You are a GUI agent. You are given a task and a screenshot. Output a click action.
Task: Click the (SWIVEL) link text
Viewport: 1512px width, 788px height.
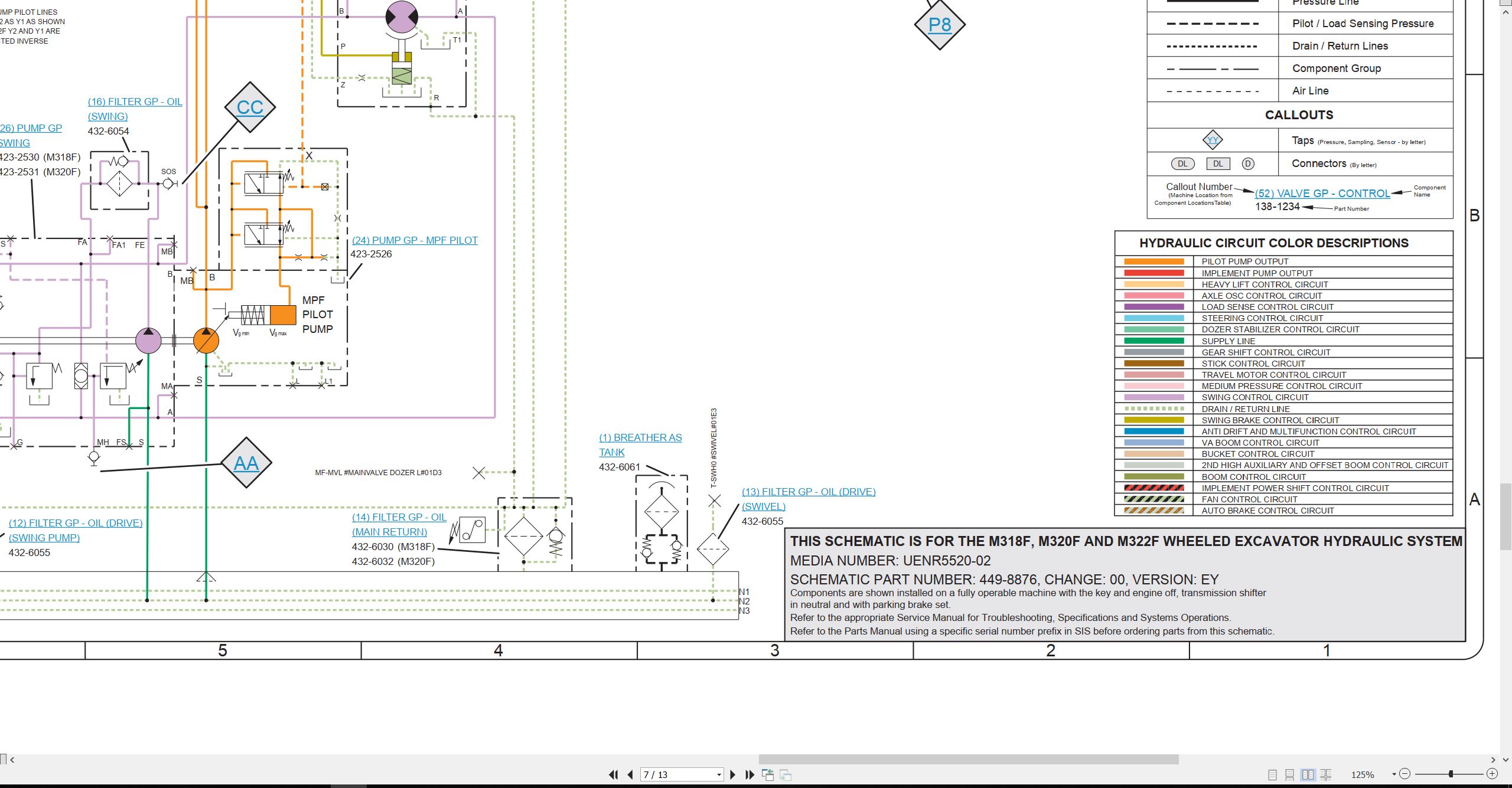tap(764, 506)
